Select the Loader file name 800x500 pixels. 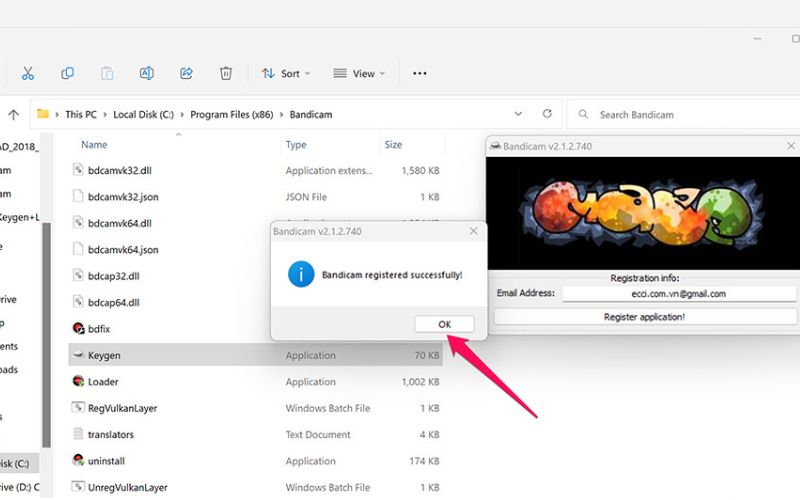tap(103, 382)
